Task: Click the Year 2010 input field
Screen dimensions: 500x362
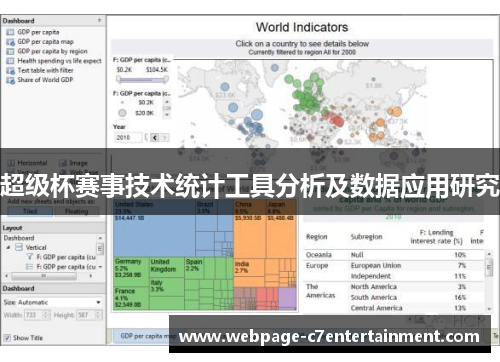Action: (x=128, y=137)
